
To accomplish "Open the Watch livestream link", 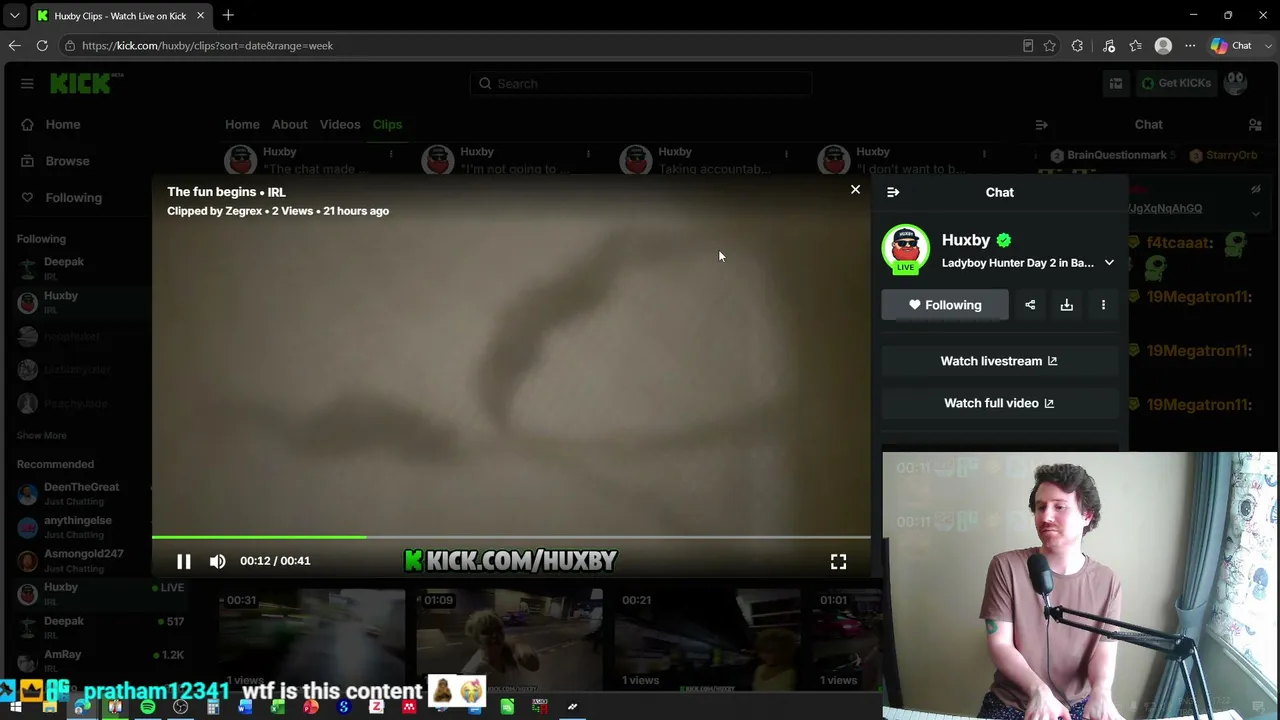I will coord(999,361).
